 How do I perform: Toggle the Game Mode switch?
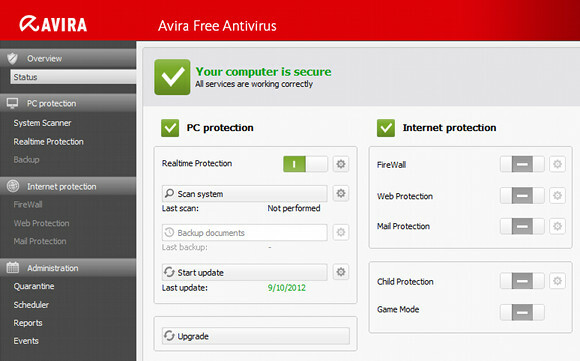coord(522,312)
